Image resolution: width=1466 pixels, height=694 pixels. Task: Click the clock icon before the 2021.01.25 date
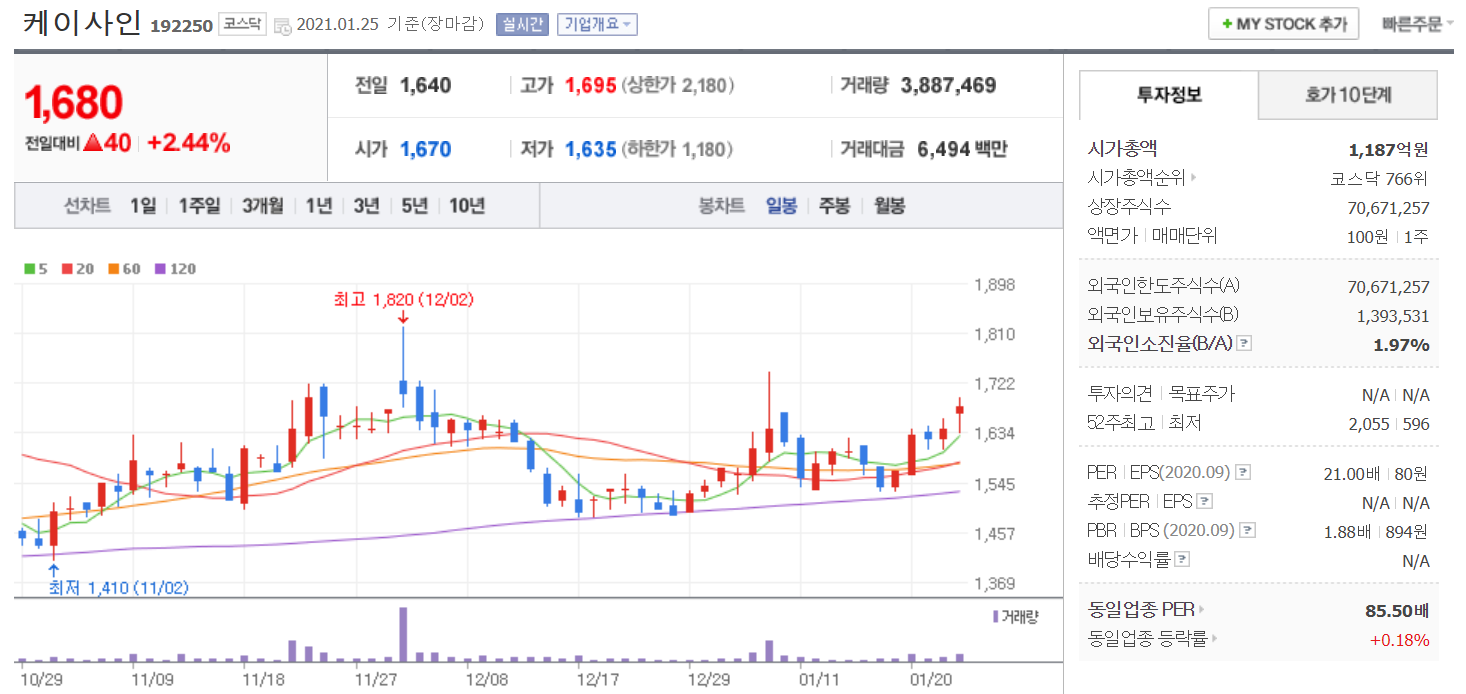pos(282,26)
